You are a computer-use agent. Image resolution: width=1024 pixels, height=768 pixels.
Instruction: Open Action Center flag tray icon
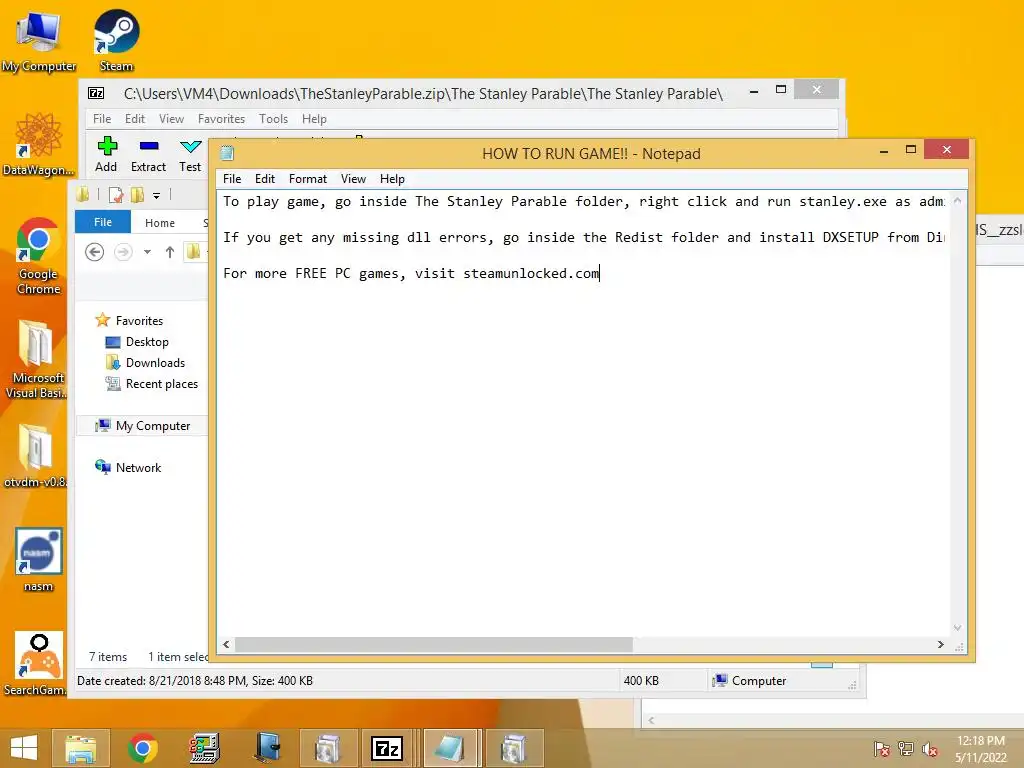coord(882,749)
